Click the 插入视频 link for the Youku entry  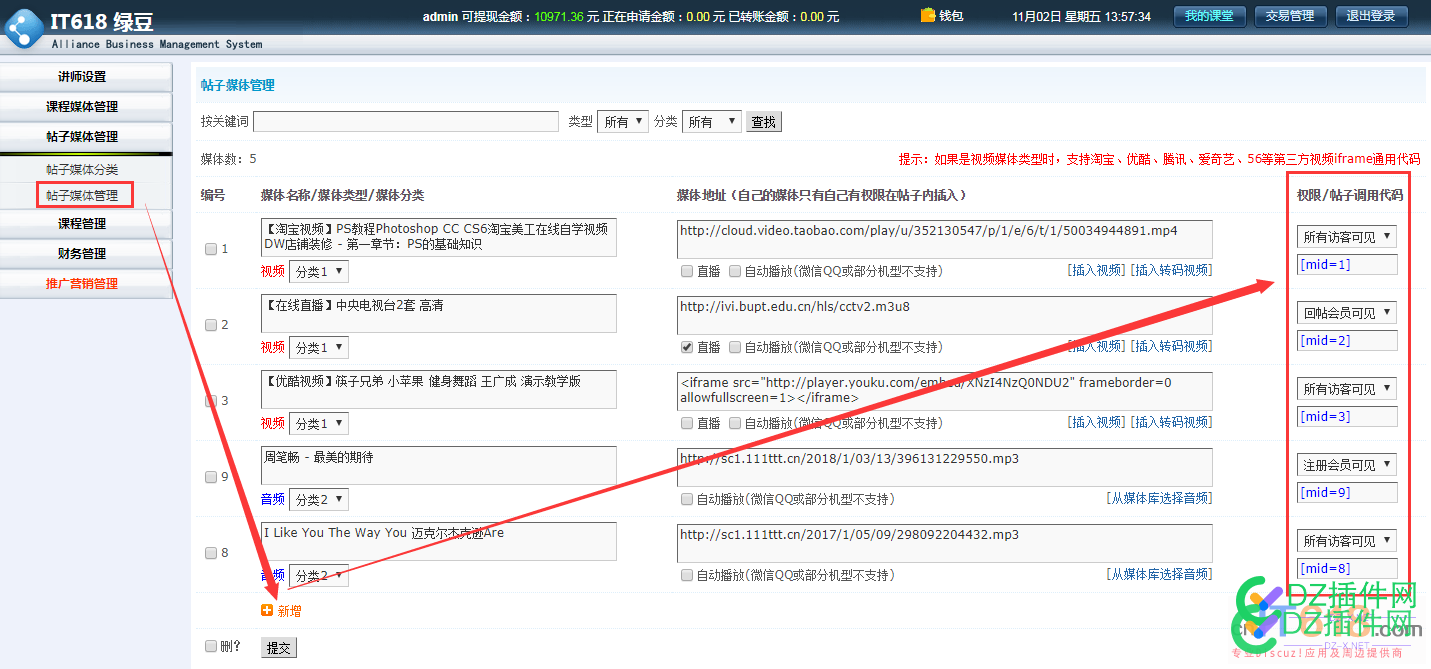1097,422
